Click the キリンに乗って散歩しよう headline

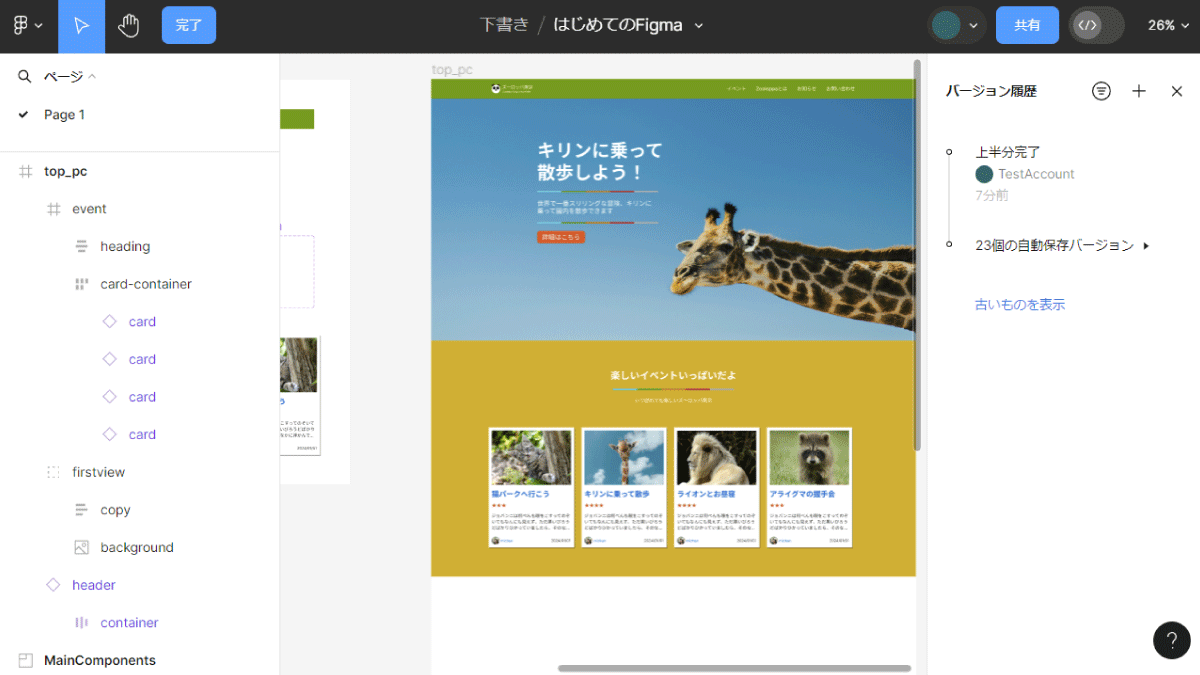click(x=599, y=161)
